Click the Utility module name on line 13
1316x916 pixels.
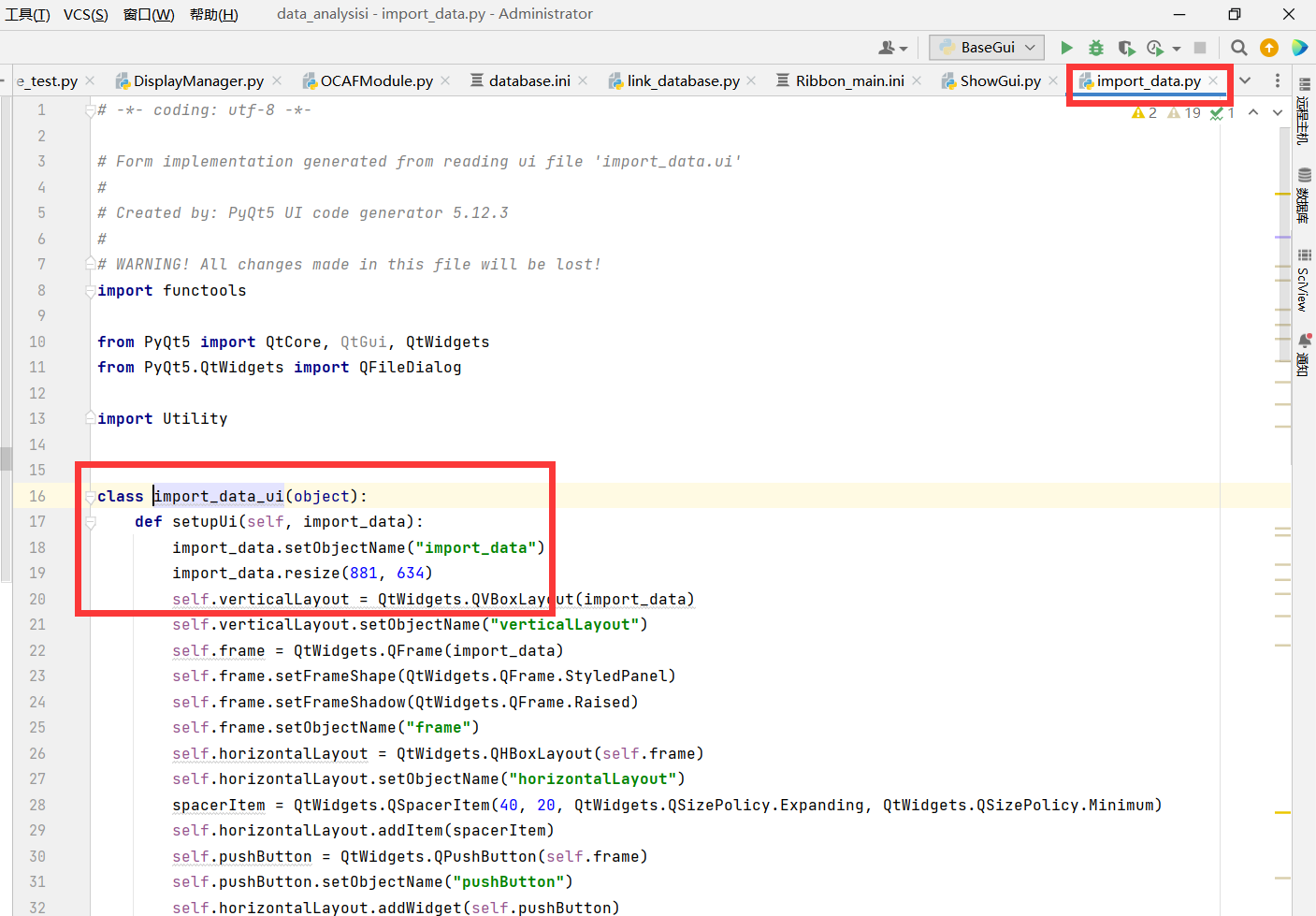pos(195,418)
